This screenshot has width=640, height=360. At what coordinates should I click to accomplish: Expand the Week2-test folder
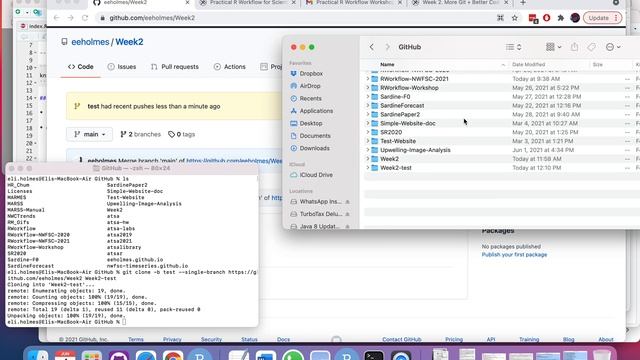click(368, 168)
